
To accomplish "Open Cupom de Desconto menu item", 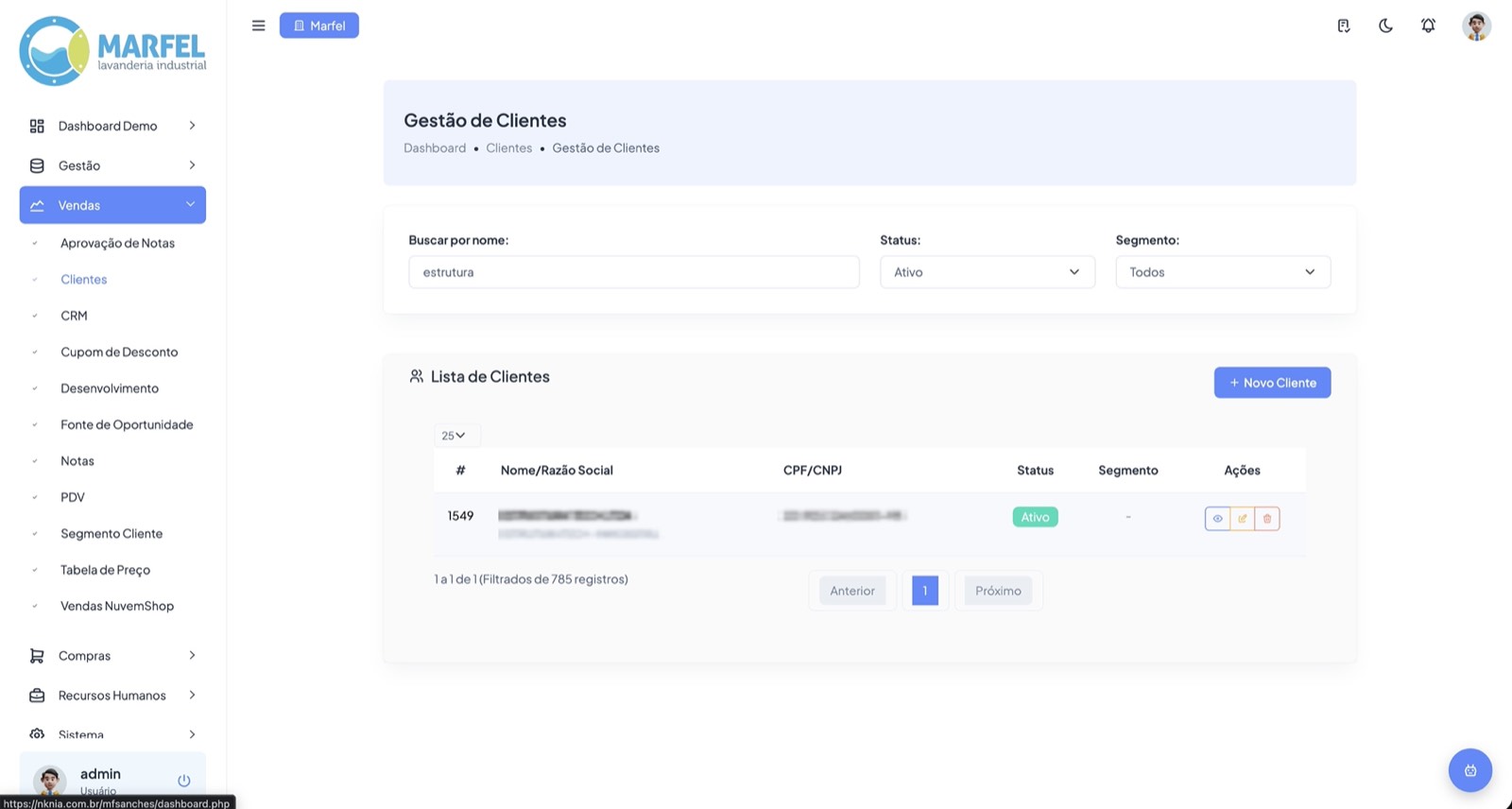I will [119, 352].
